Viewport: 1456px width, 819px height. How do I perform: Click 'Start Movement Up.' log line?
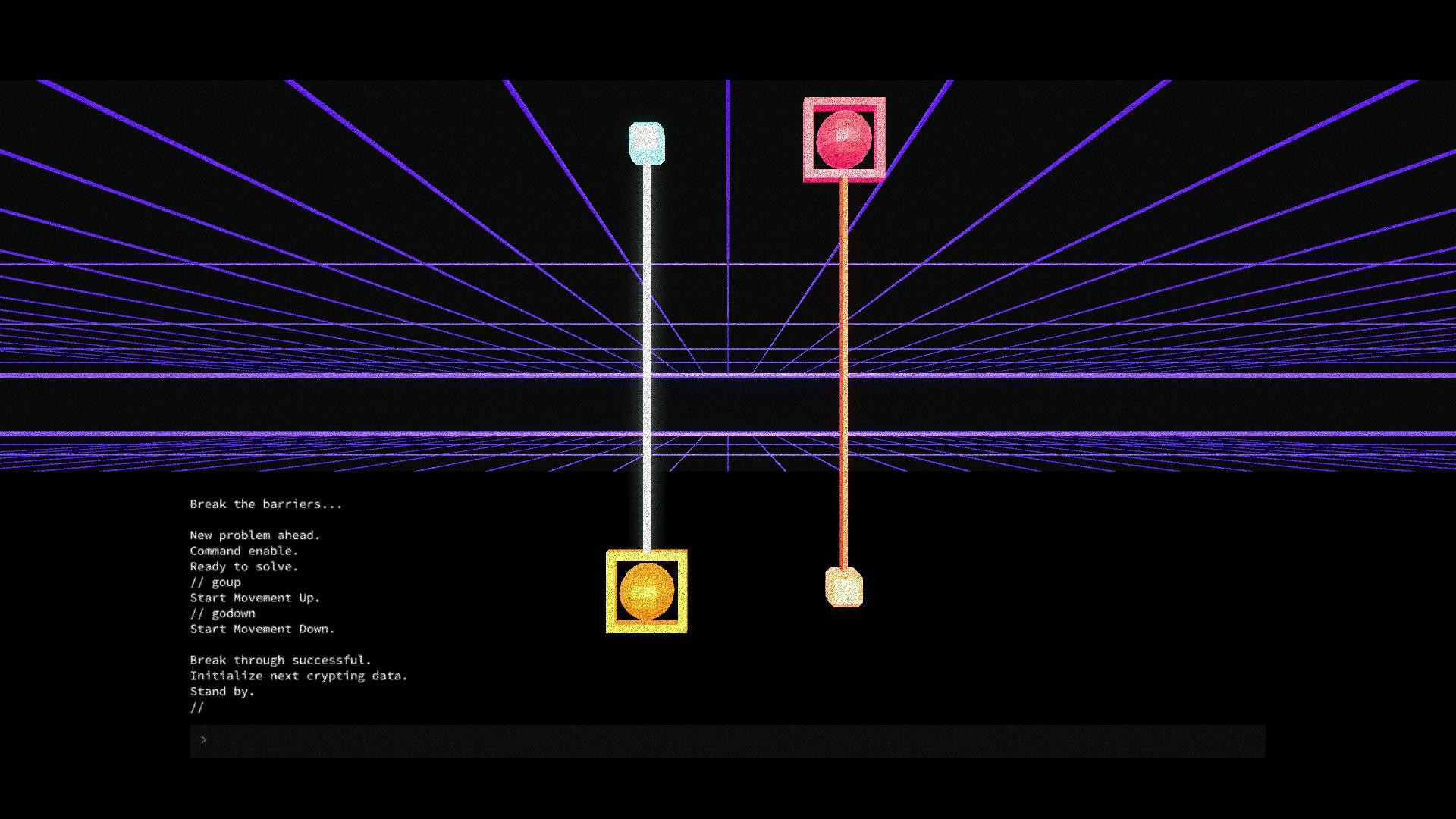pos(255,598)
